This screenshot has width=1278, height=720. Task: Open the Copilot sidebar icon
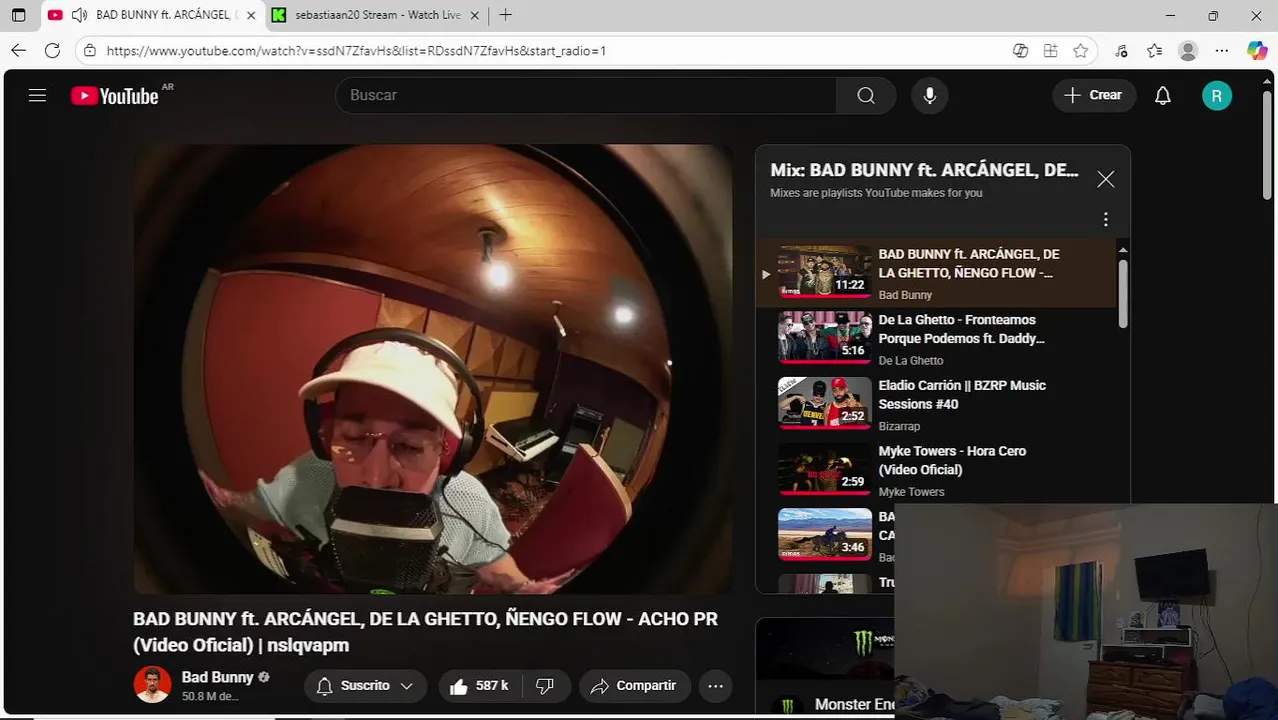(1257, 51)
